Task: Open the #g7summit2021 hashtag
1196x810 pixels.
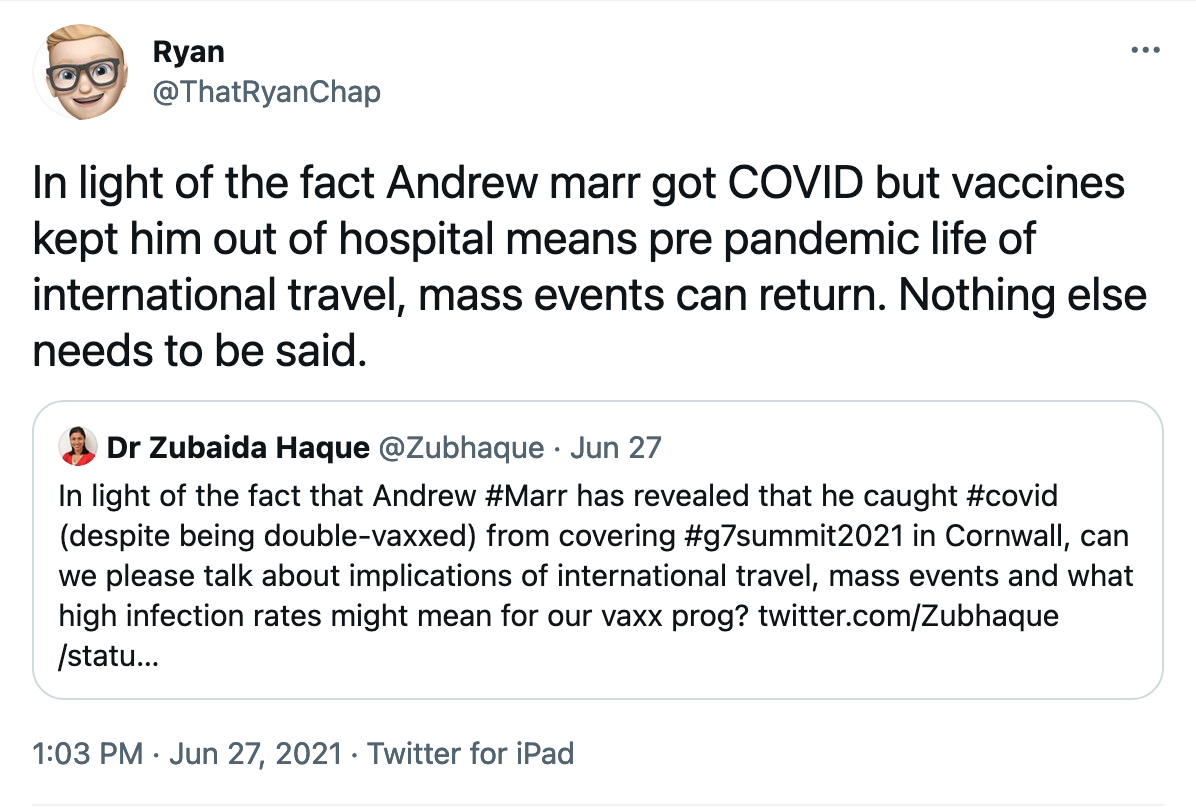Action: pos(794,536)
